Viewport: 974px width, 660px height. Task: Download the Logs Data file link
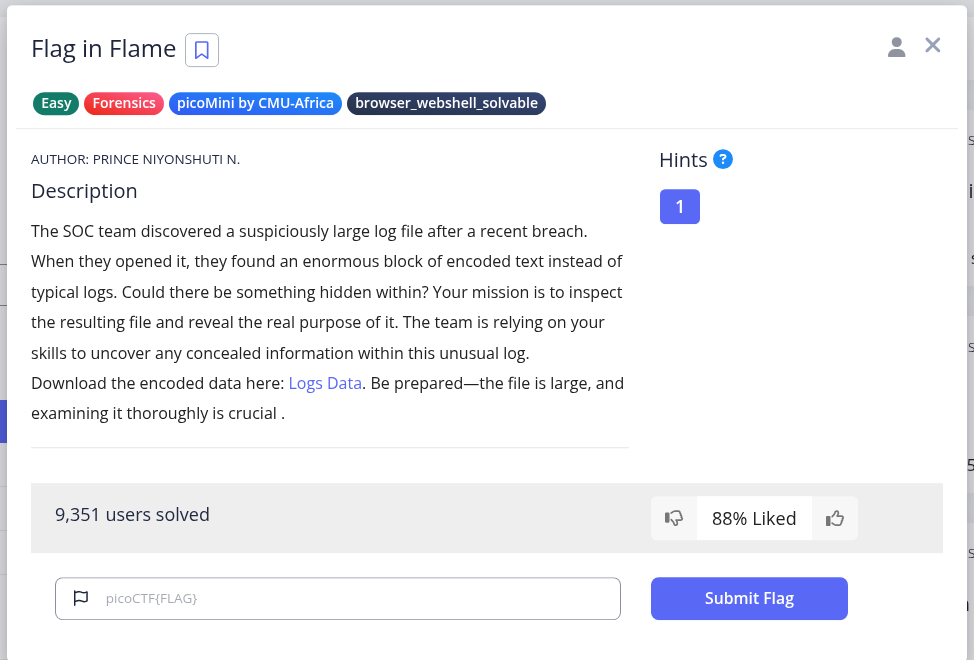(325, 383)
